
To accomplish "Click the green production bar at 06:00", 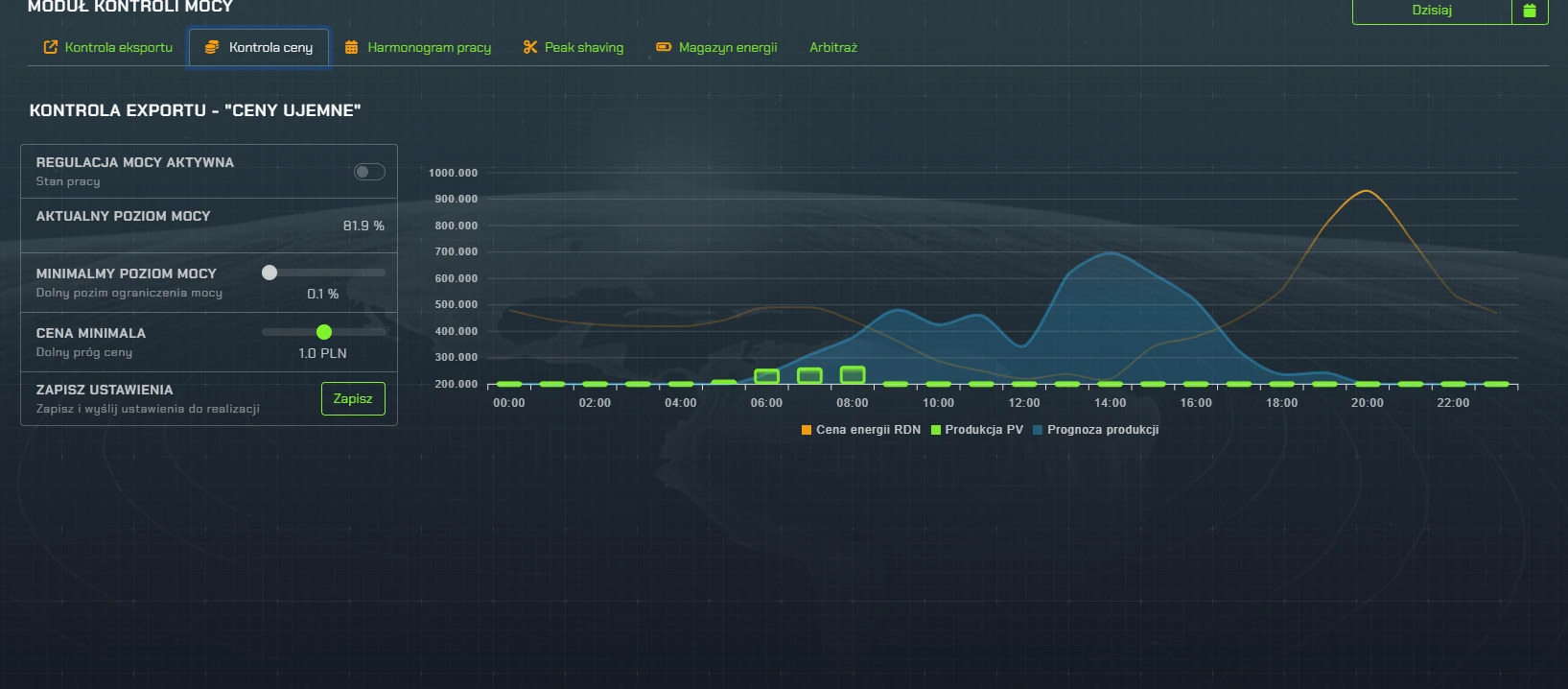I will tap(766, 376).
